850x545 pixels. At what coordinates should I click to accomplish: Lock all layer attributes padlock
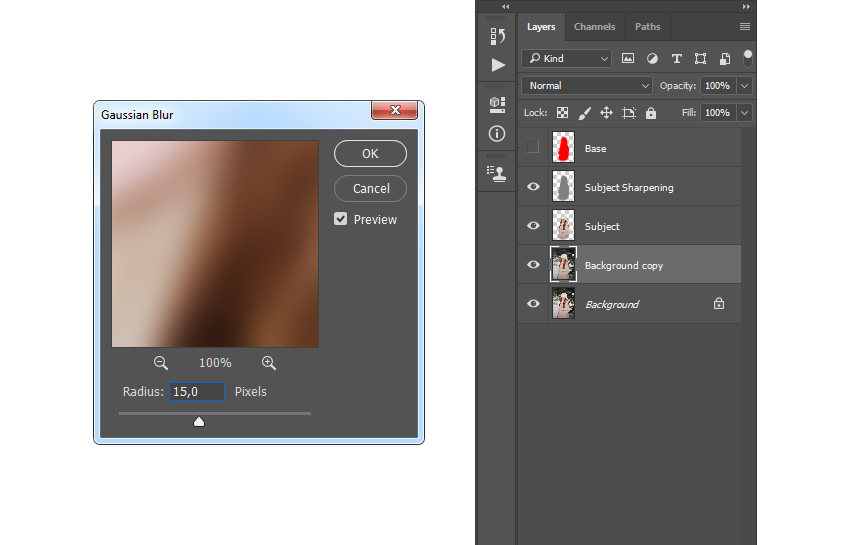[x=651, y=113]
